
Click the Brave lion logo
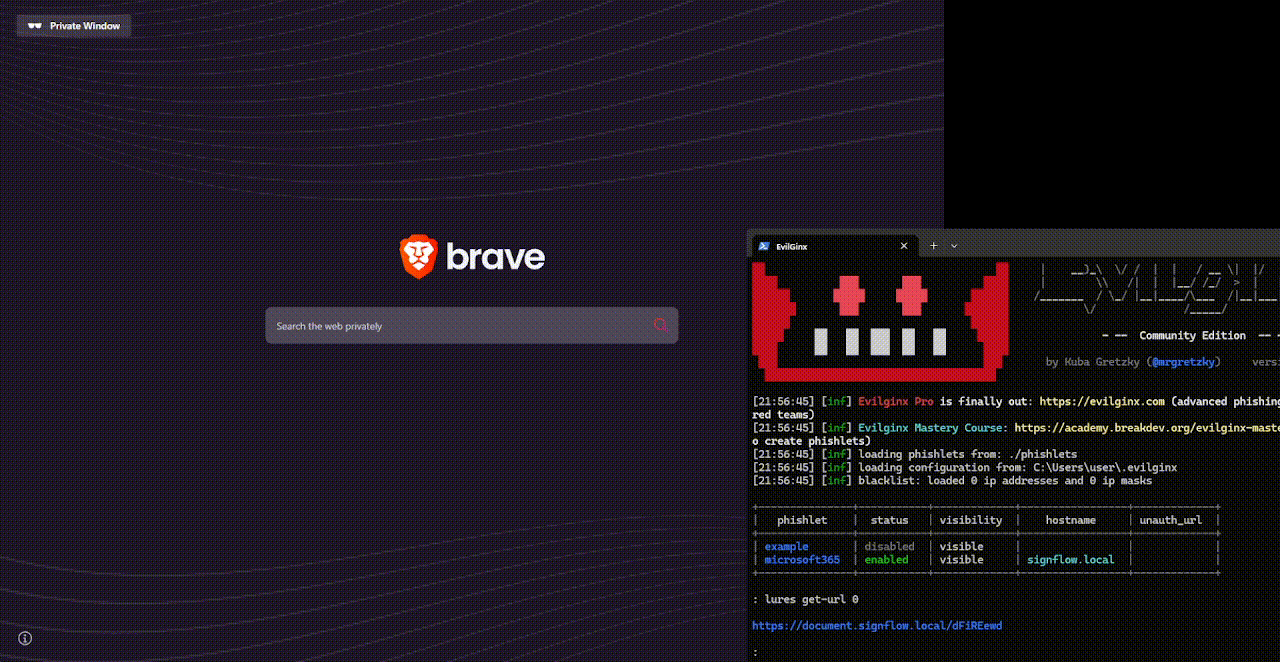pyautogui.click(x=418, y=257)
